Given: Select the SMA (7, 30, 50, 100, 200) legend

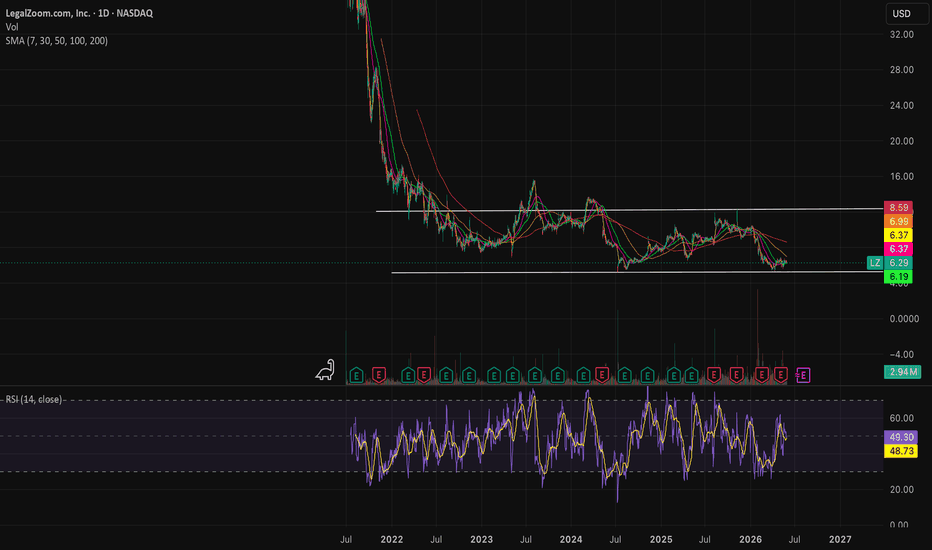Looking at the screenshot, I should [x=56, y=41].
